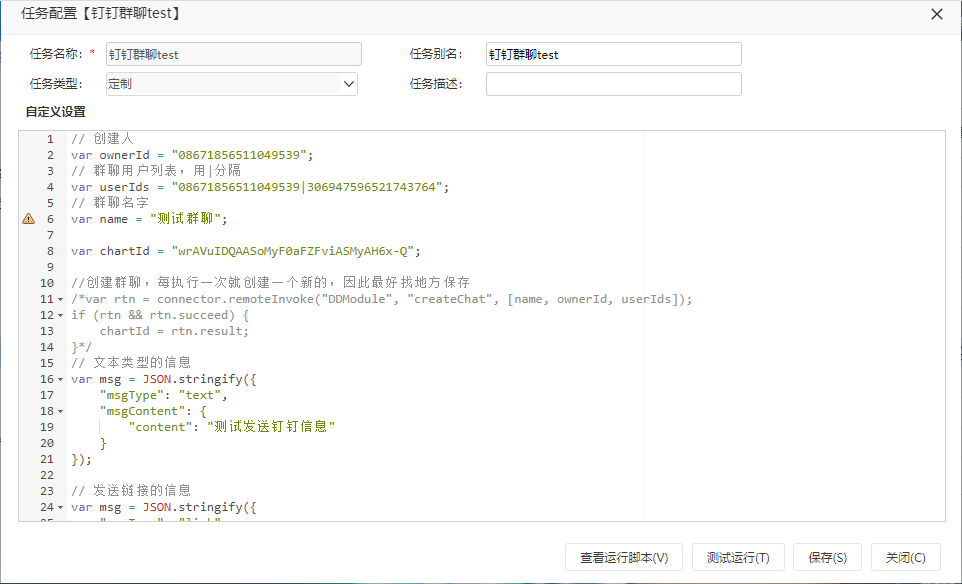962x584 pixels.
Task: Click JSON.stringify on line 16
Action: coord(193,379)
